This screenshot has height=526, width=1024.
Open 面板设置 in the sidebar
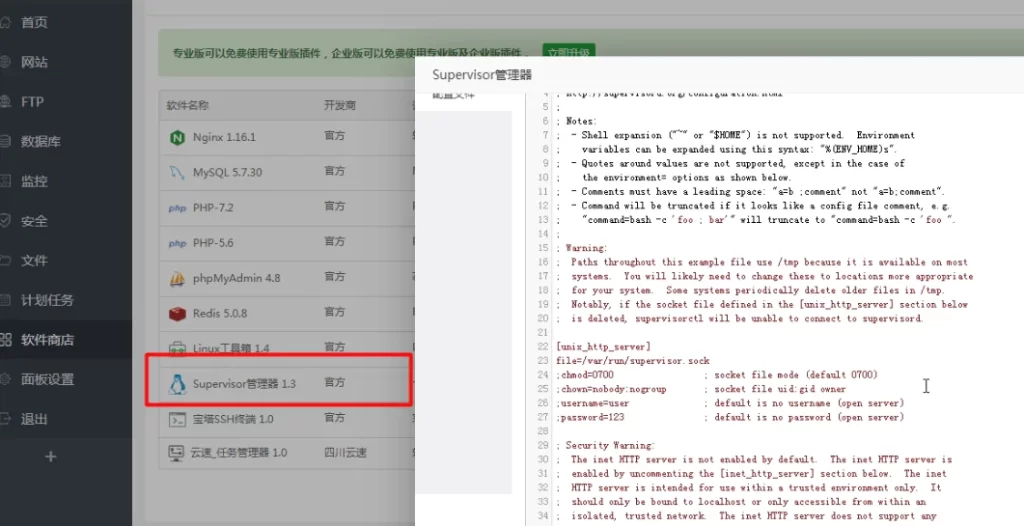coord(47,380)
